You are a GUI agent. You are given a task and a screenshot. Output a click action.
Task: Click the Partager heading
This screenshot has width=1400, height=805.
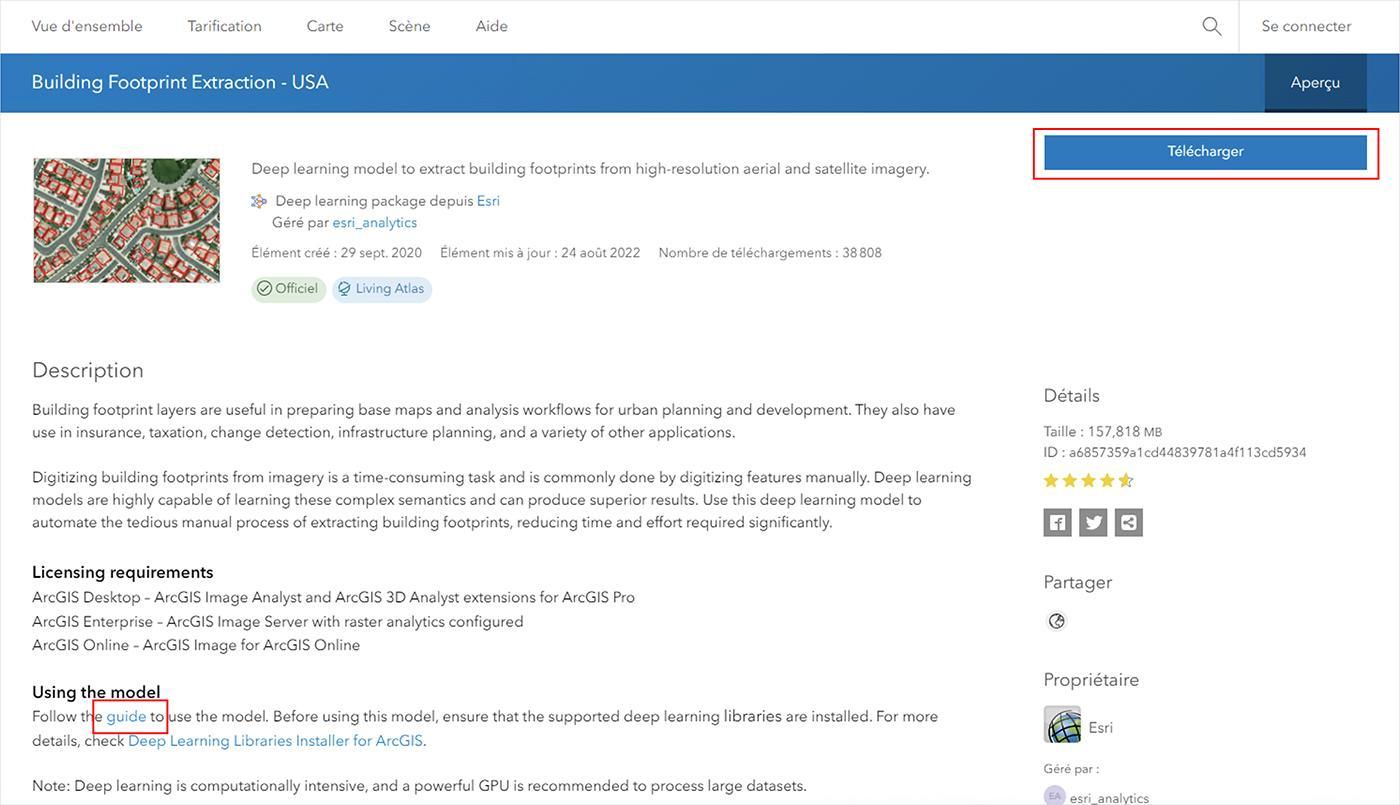point(1077,582)
